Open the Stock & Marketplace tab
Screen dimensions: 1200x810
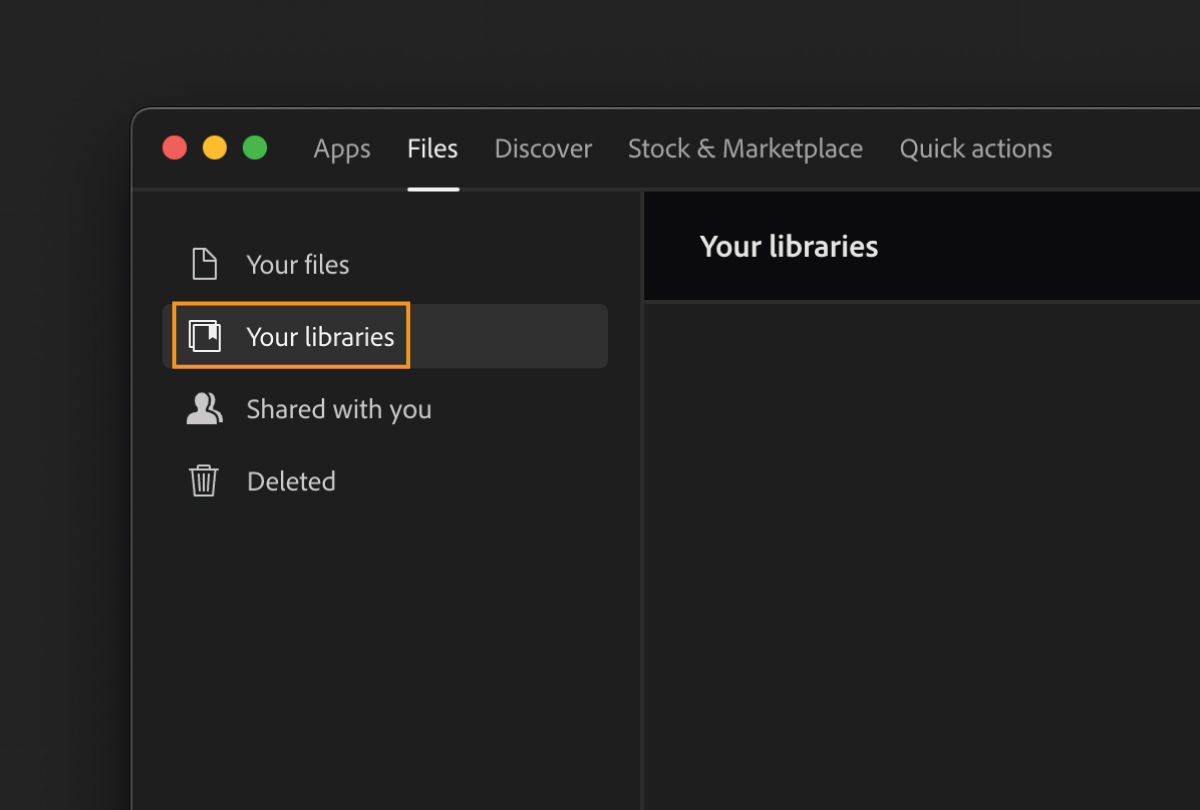click(x=745, y=148)
